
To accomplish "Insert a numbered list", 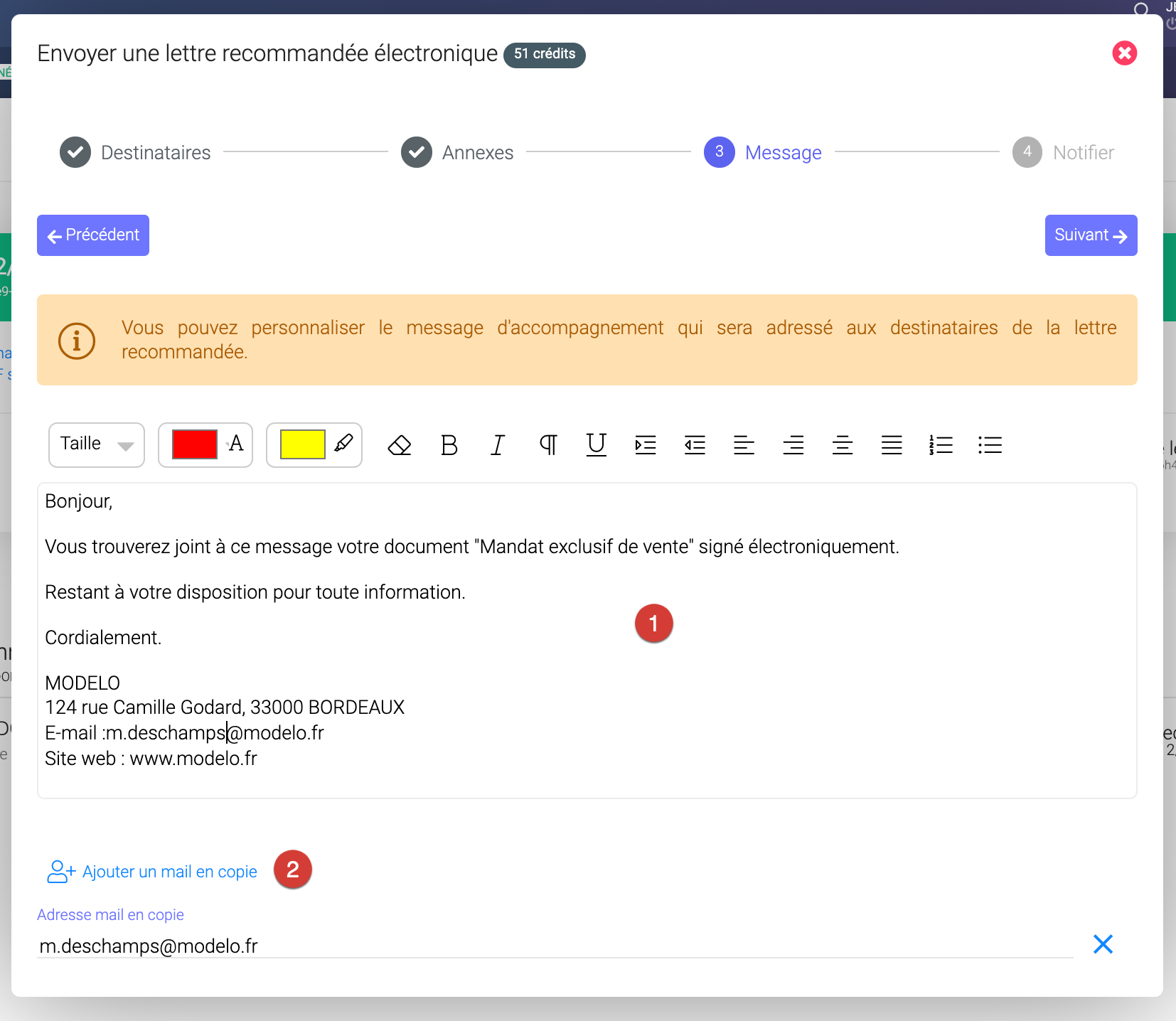I will point(941,445).
